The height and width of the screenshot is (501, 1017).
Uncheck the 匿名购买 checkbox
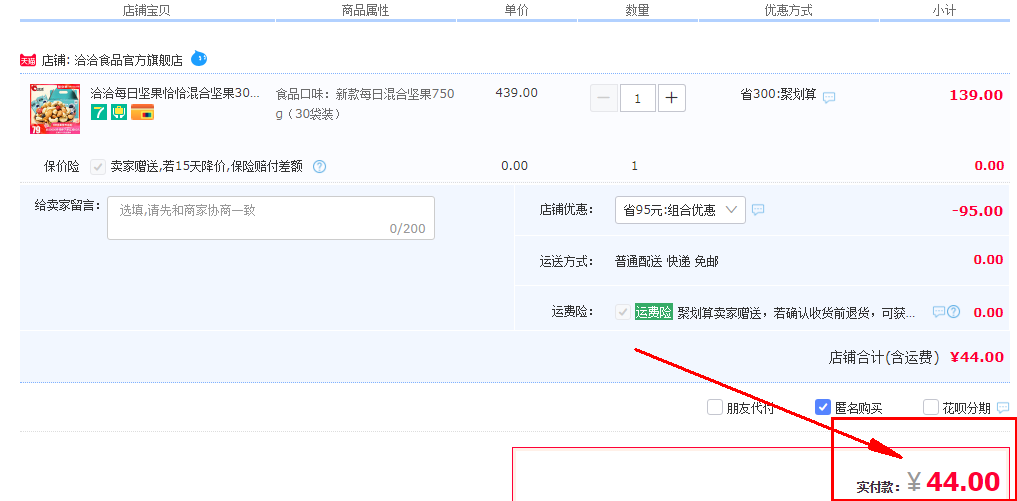822,408
